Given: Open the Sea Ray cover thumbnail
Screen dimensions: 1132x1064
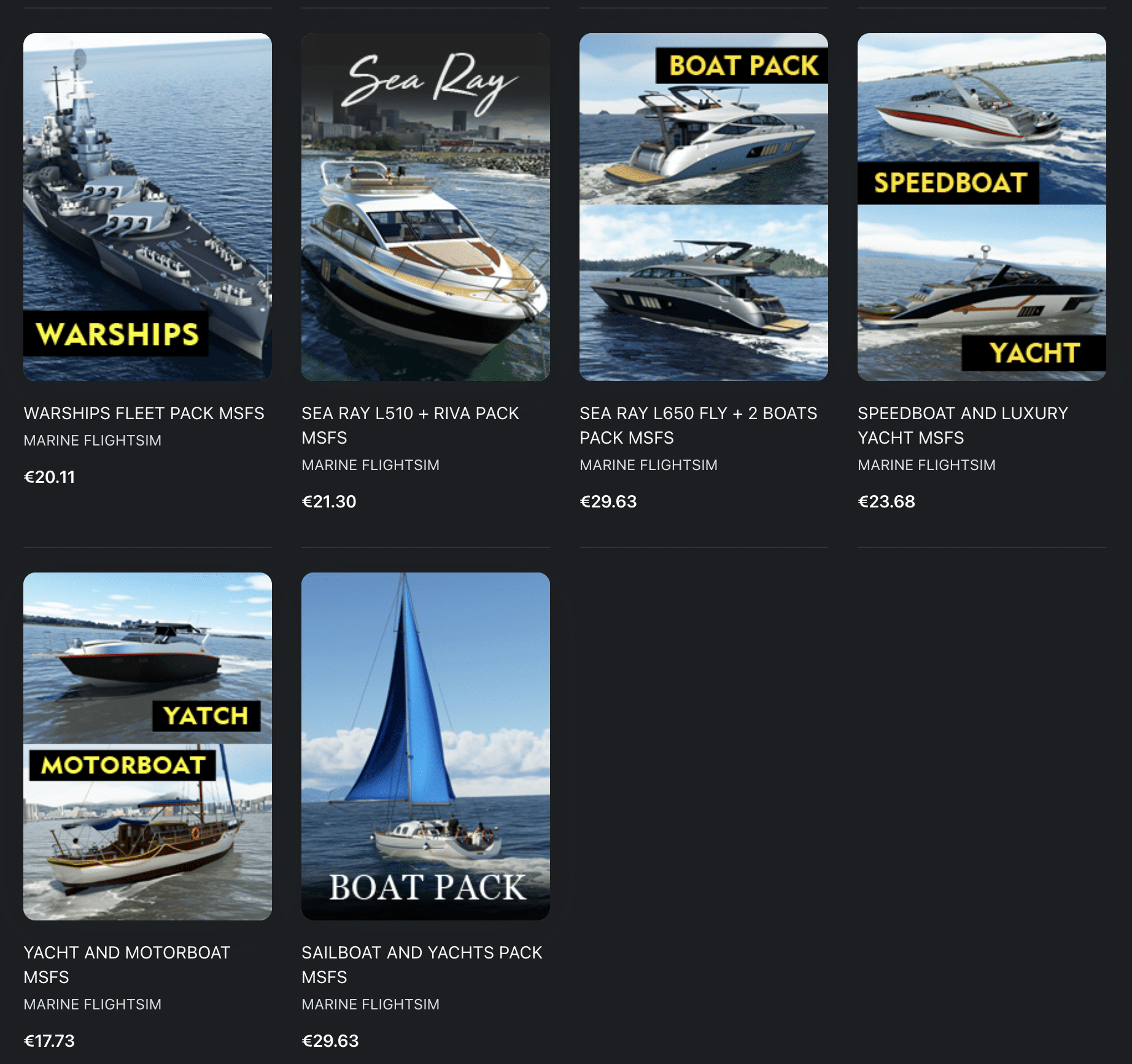Looking at the screenshot, I should [x=425, y=207].
